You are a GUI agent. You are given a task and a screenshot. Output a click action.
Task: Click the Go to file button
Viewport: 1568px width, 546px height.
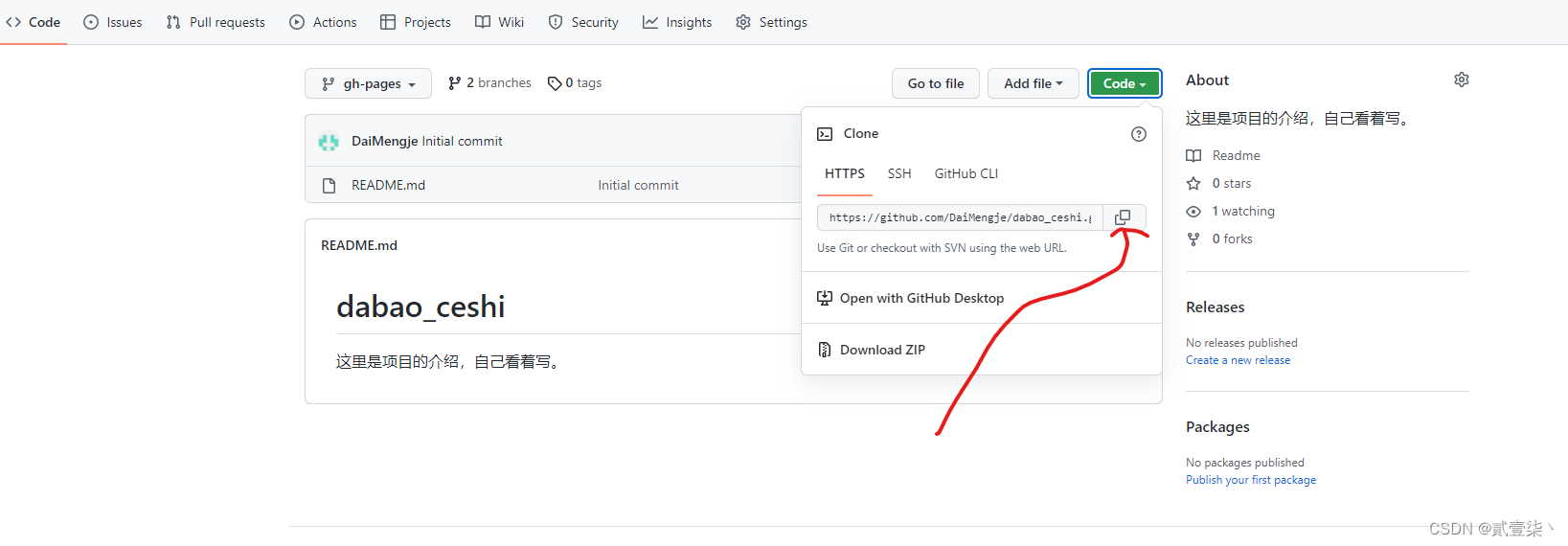[x=936, y=83]
